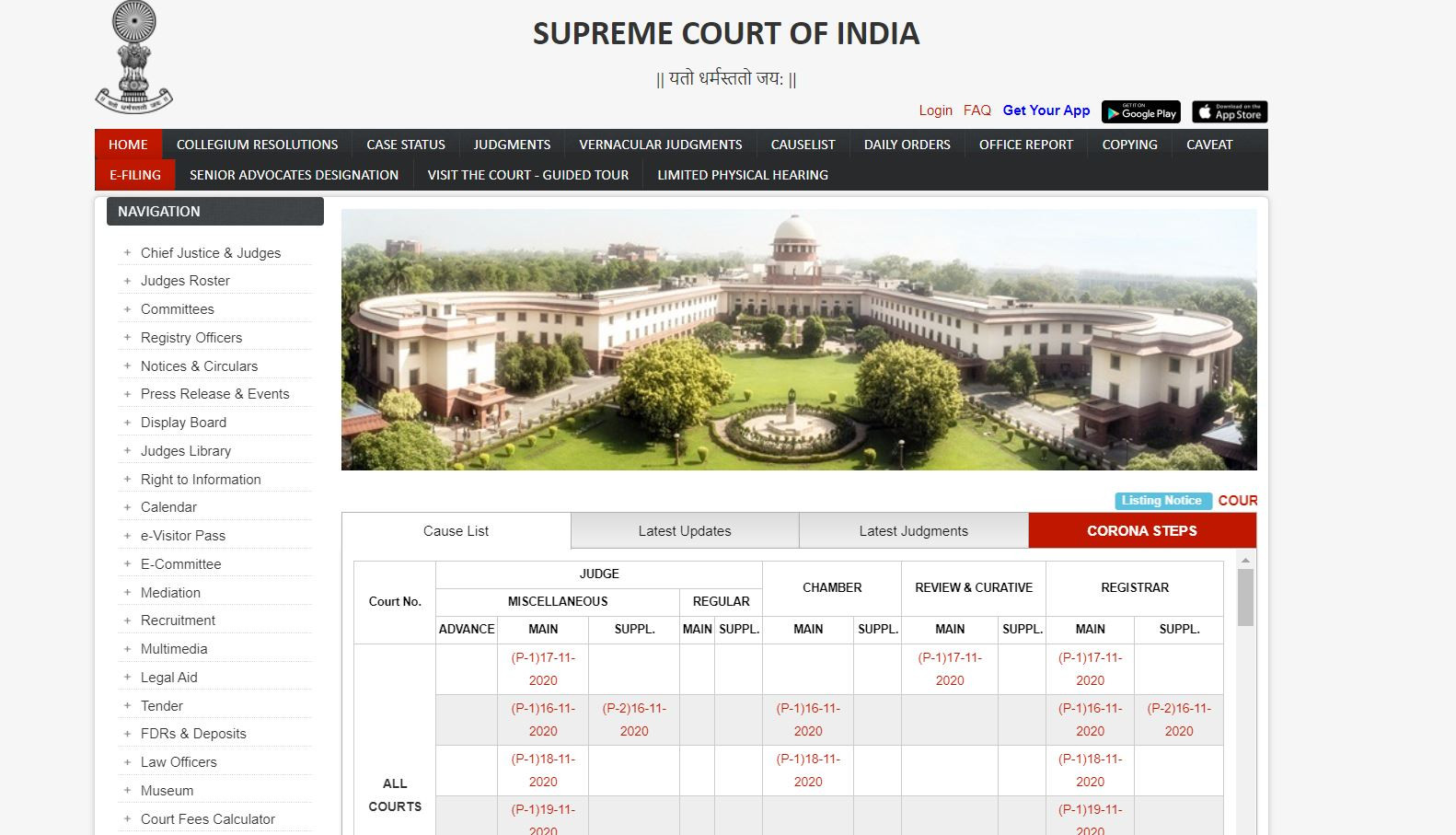Click the Listing Notice badge
The height and width of the screenshot is (835, 1456).
tap(1161, 501)
